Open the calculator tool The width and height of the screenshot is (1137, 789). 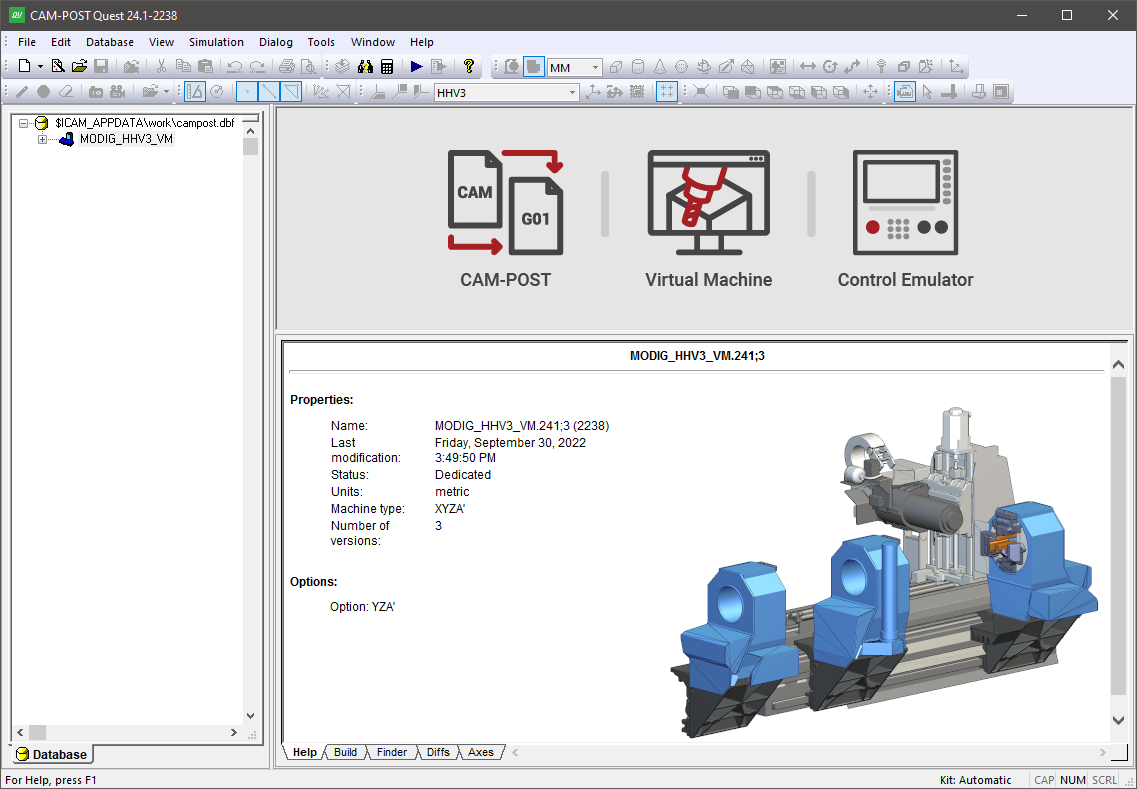tap(386, 67)
